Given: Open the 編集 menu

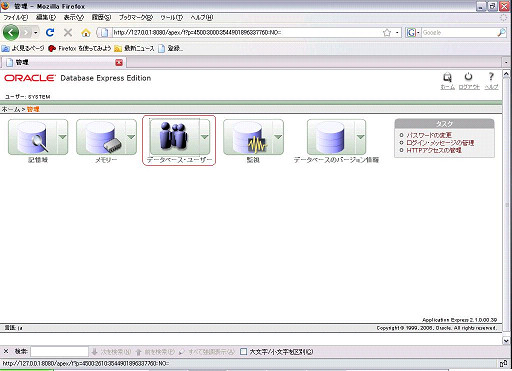Looking at the screenshot, I should [46, 17].
